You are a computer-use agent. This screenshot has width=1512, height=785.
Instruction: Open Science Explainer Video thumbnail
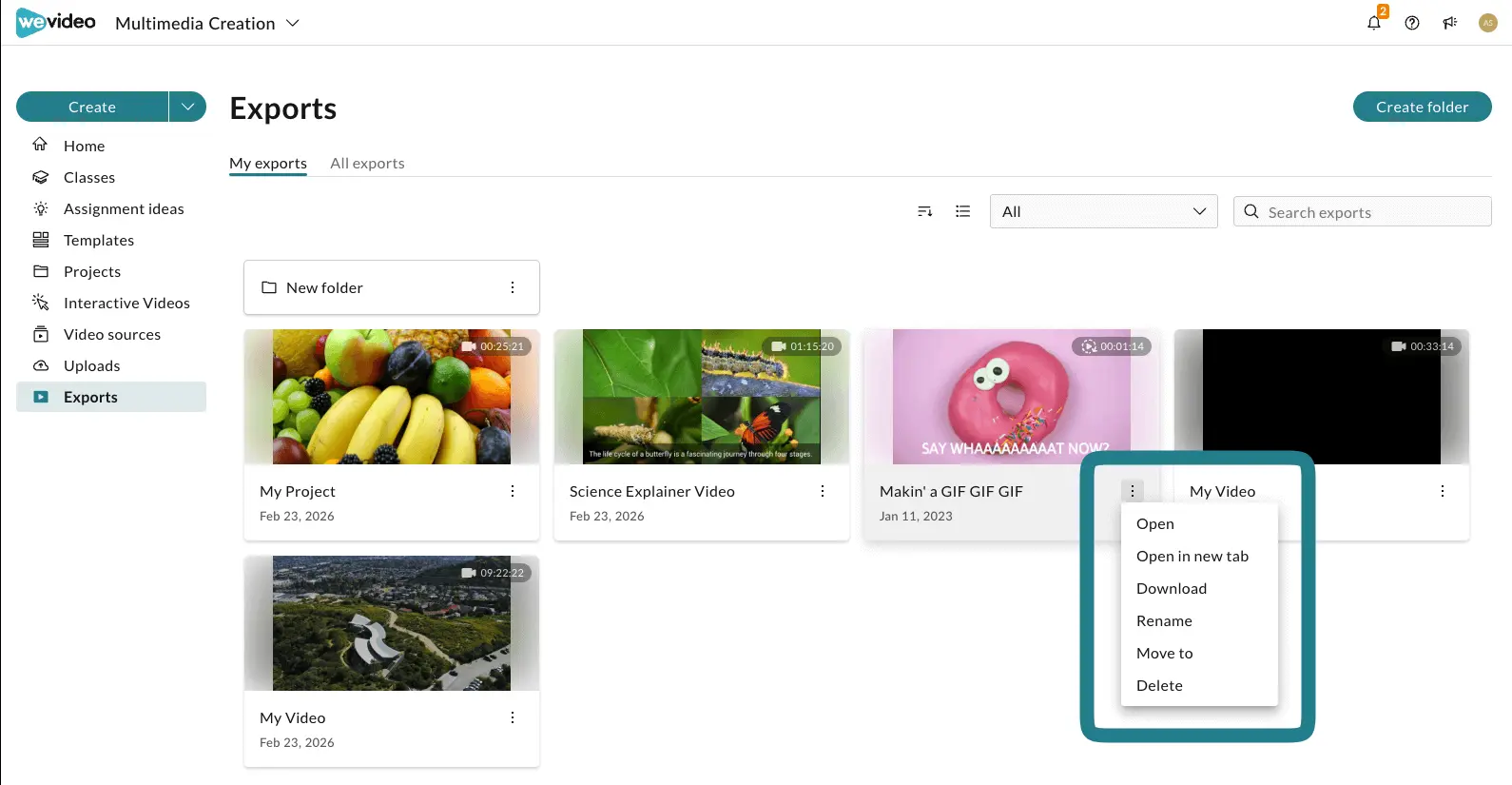(x=702, y=397)
